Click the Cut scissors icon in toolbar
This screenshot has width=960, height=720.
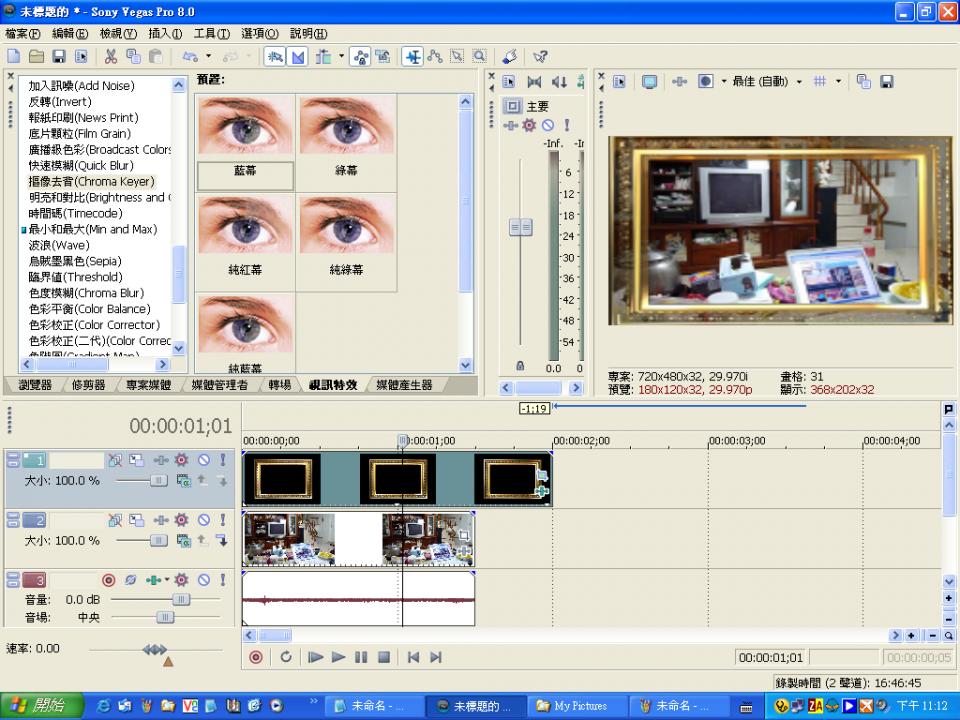click(x=111, y=57)
